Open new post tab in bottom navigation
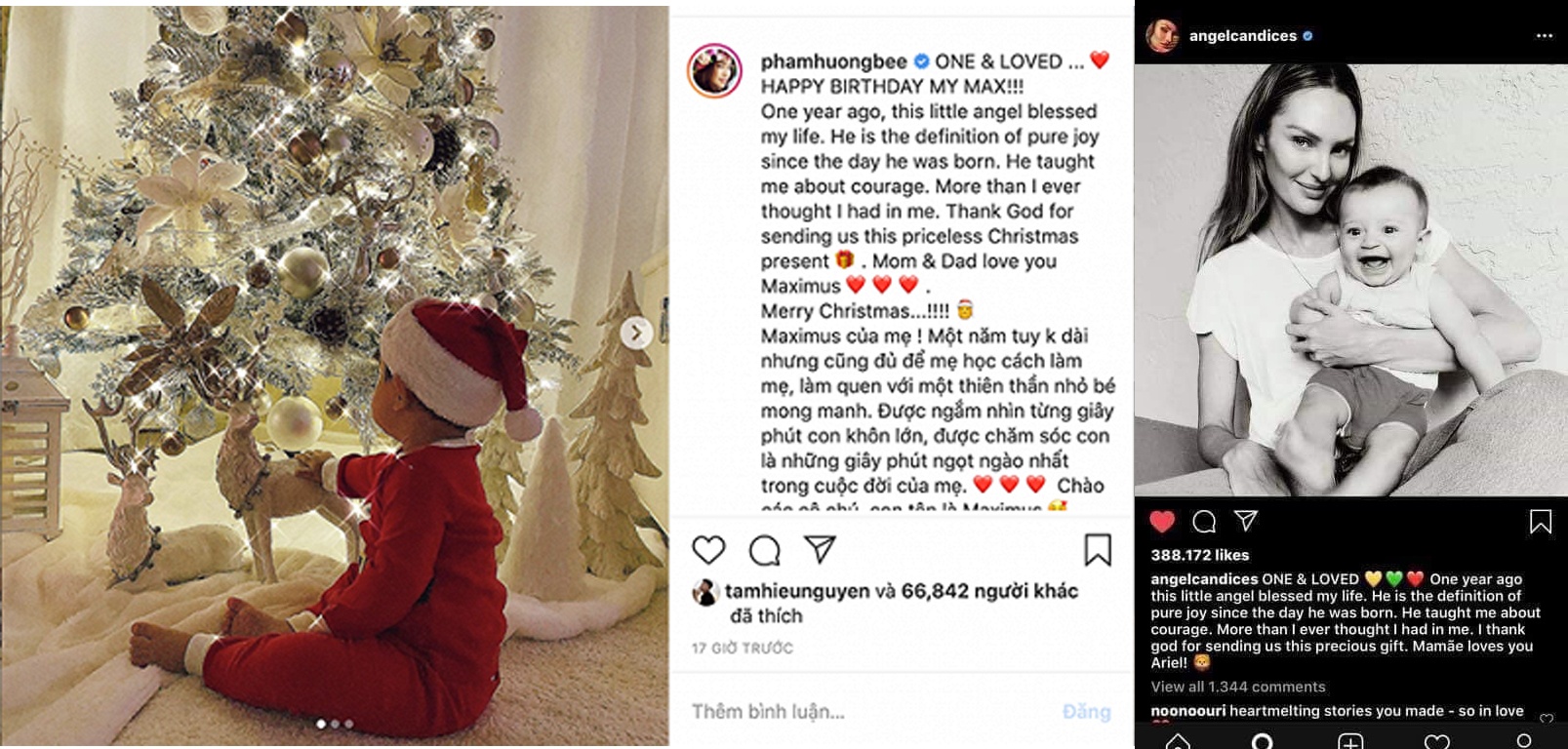 point(1350,742)
